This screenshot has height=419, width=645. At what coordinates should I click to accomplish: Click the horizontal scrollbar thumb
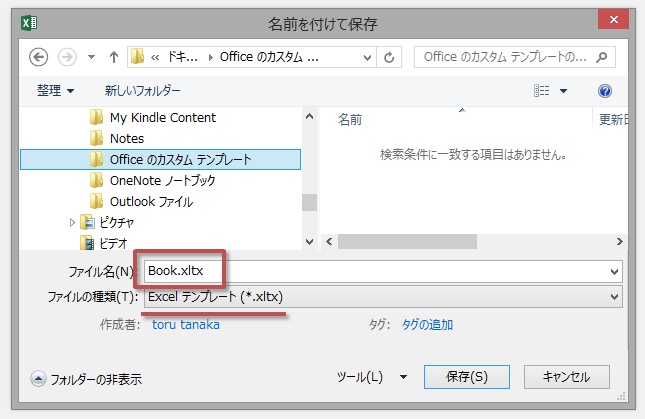pyautogui.click(x=407, y=241)
